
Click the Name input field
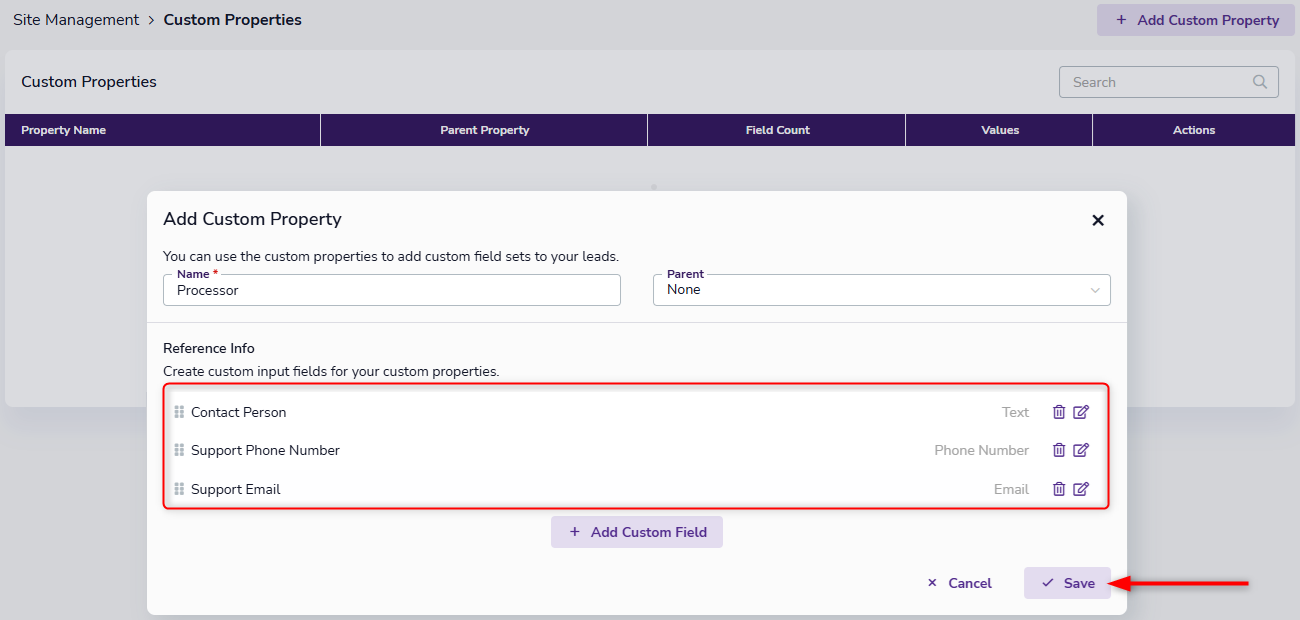(392, 290)
